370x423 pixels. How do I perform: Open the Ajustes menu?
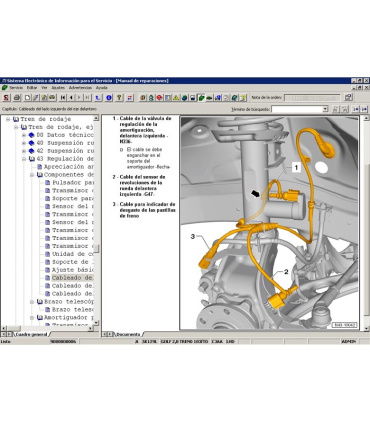58,88
